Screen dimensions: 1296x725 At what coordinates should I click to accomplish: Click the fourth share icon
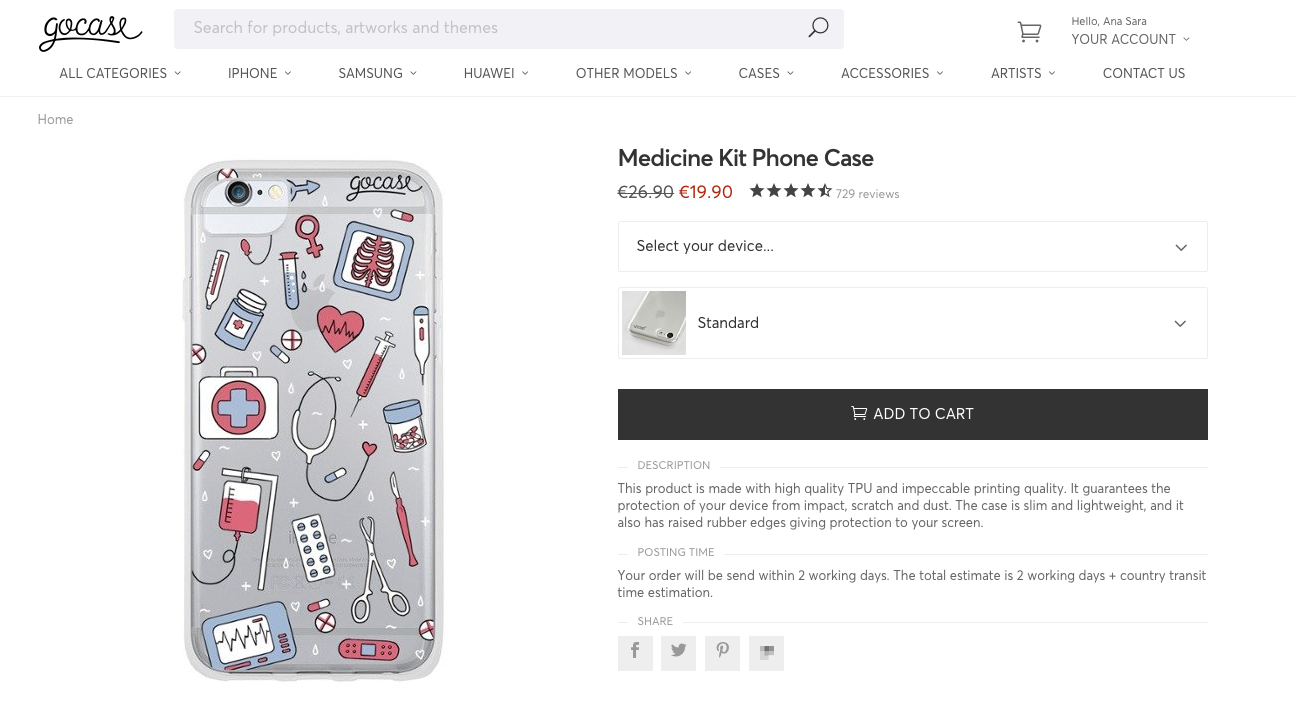pyautogui.click(x=767, y=653)
